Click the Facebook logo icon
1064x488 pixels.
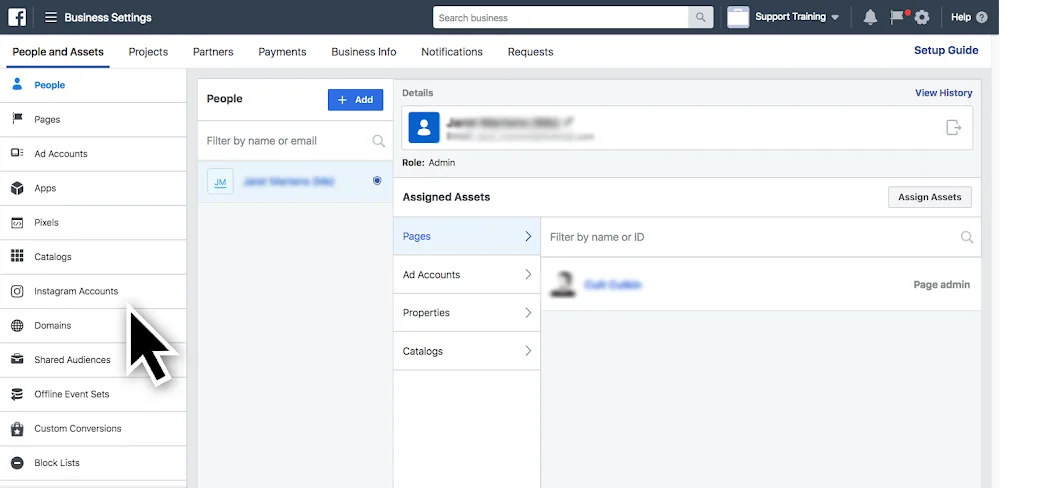coord(17,17)
